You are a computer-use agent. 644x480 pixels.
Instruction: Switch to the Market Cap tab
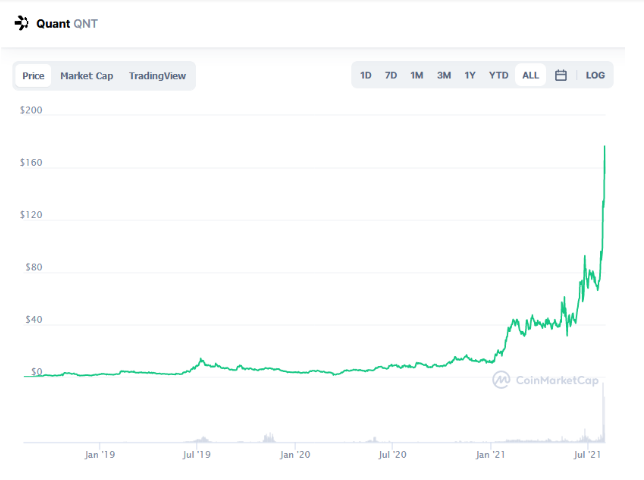[x=87, y=76]
